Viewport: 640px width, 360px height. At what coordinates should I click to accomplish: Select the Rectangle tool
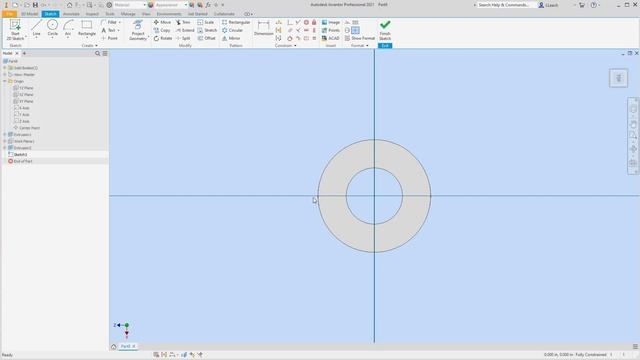tap(87, 29)
